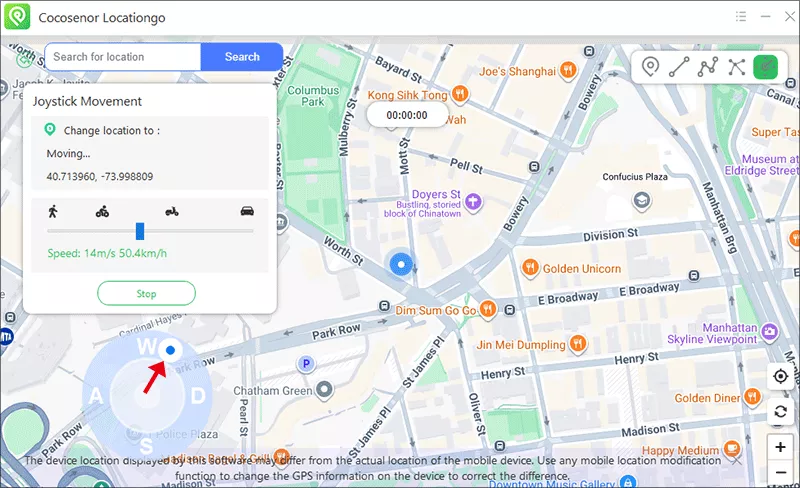Image resolution: width=800 pixels, height=488 pixels.
Task: Select the teleport location pin mode
Action: [x=651, y=67]
